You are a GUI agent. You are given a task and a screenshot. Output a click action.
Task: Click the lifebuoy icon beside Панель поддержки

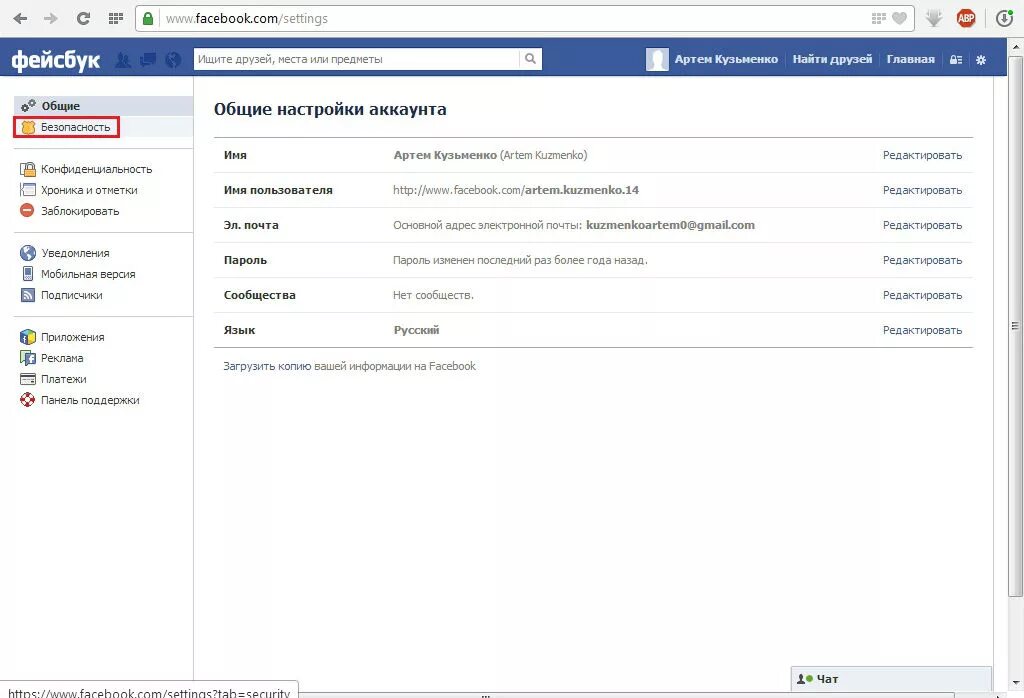[x=27, y=400]
